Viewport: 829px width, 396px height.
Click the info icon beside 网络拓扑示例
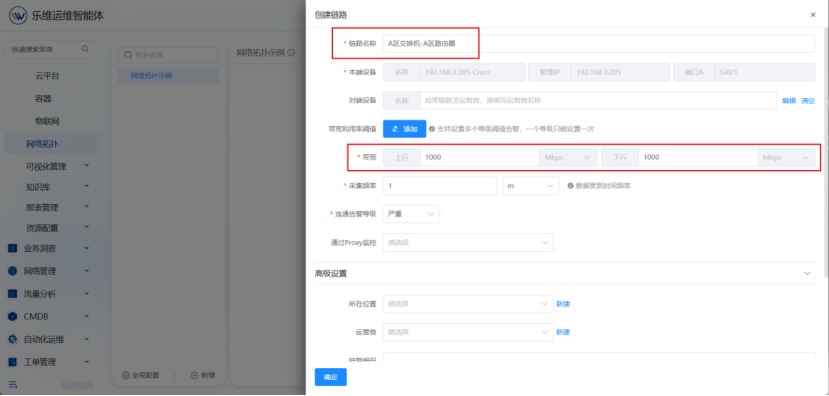(291, 53)
